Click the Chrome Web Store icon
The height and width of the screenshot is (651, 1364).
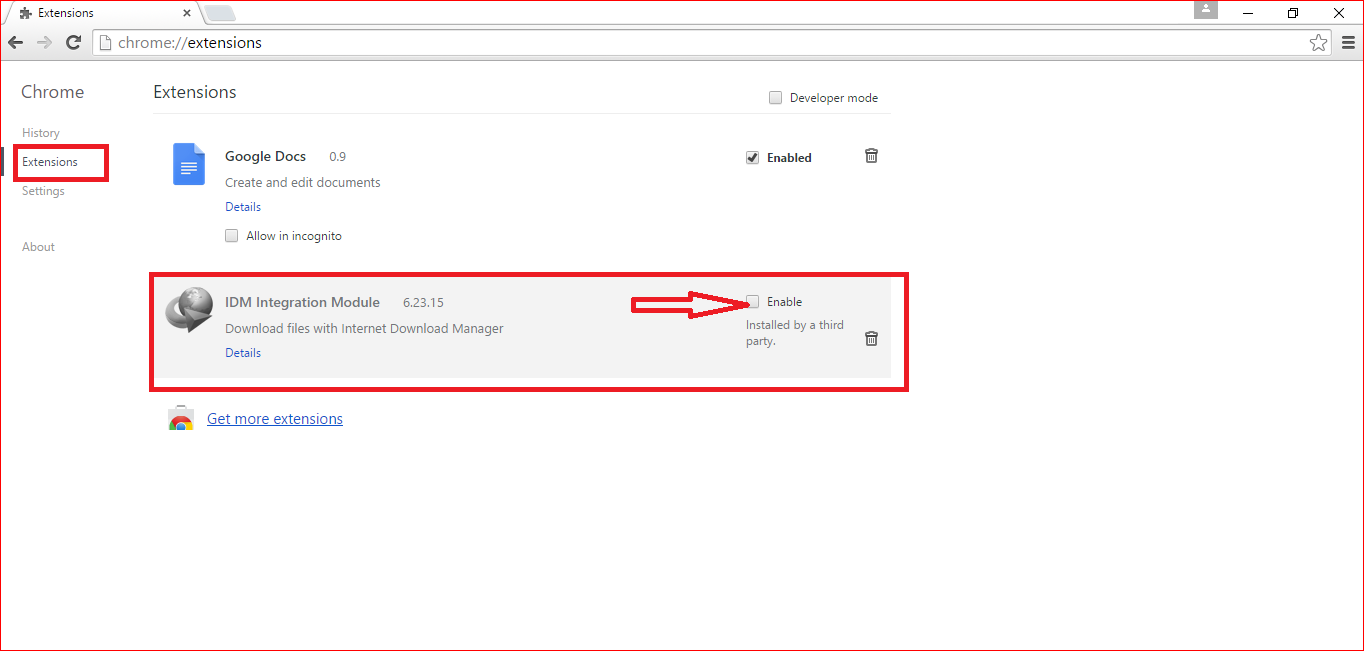[181, 419]
